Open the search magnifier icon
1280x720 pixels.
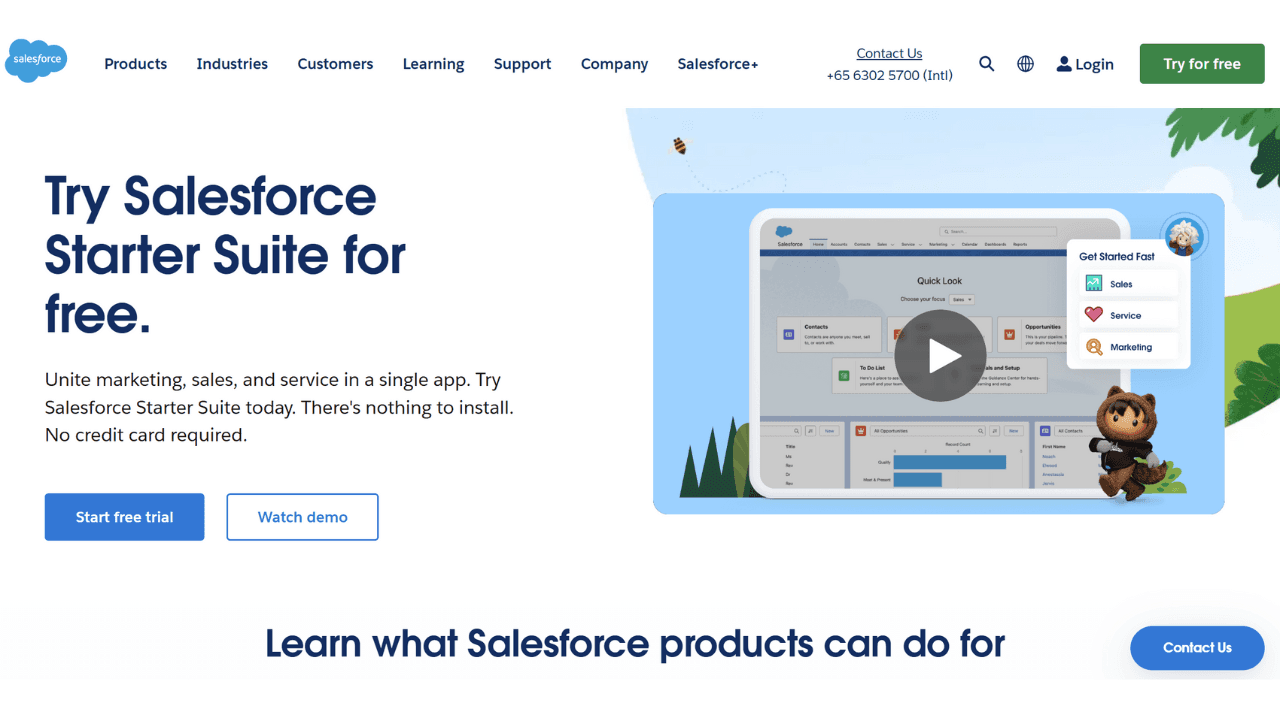point(987,64)
